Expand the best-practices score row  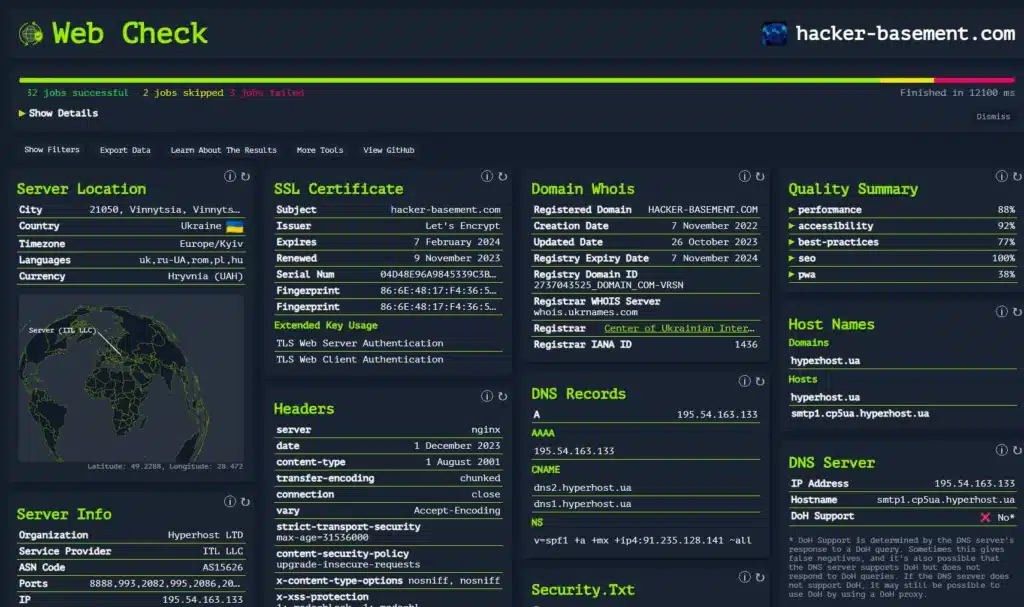pos(901,242)
